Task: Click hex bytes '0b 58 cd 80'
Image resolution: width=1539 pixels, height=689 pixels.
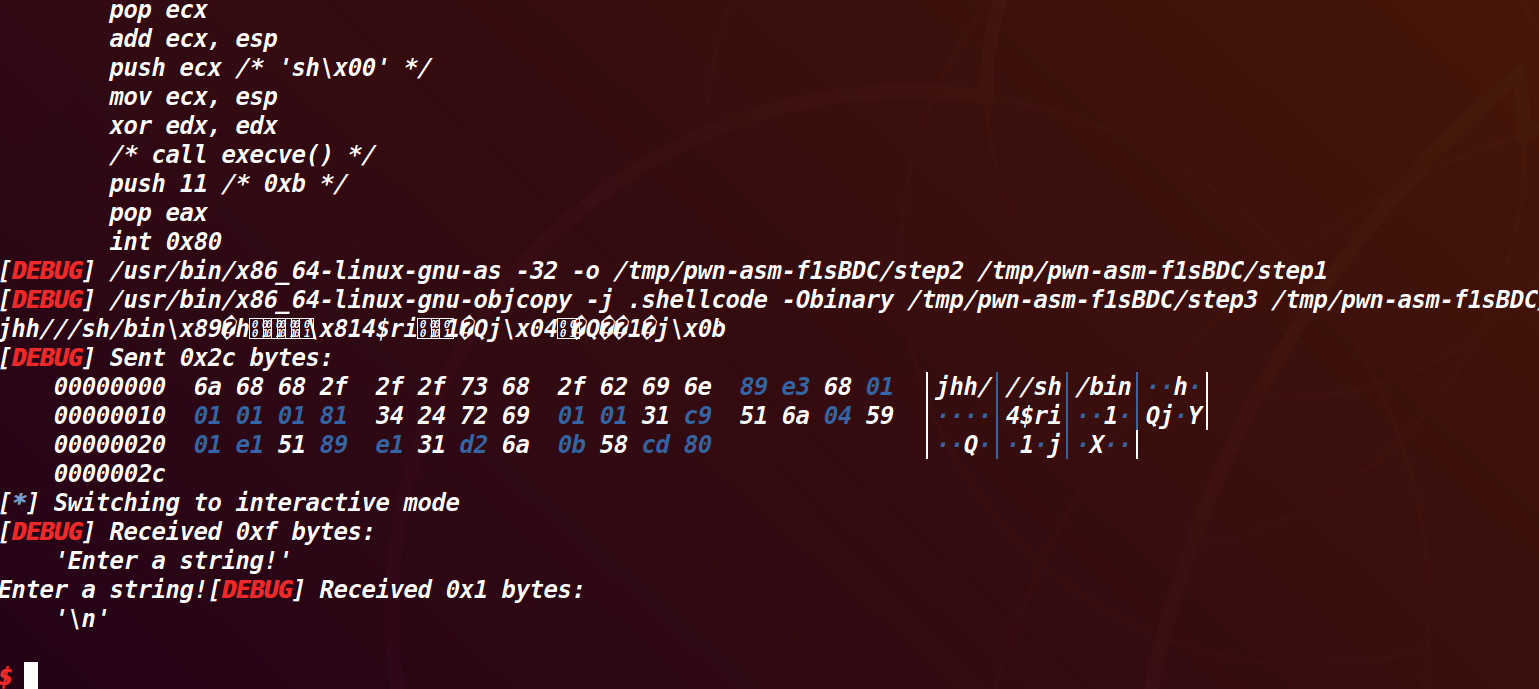Action: pos(634,445)
